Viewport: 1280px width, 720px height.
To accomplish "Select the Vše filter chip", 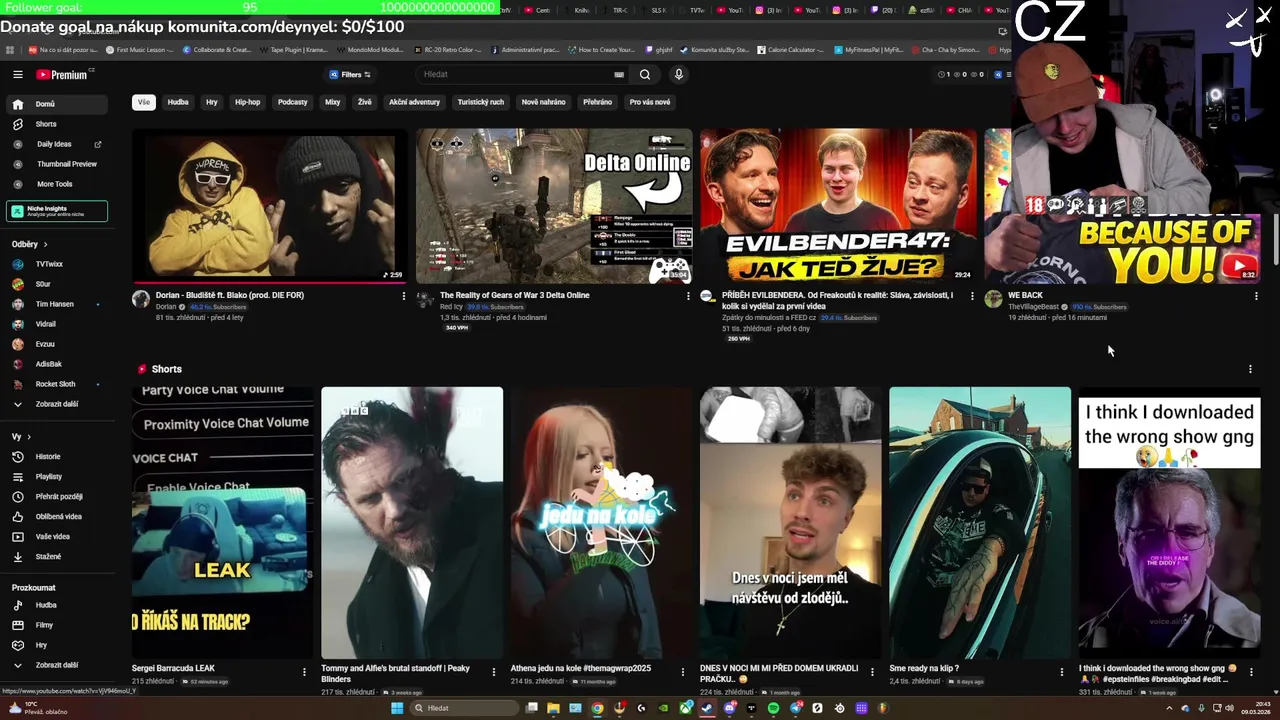I will click(x=144, y=102).
